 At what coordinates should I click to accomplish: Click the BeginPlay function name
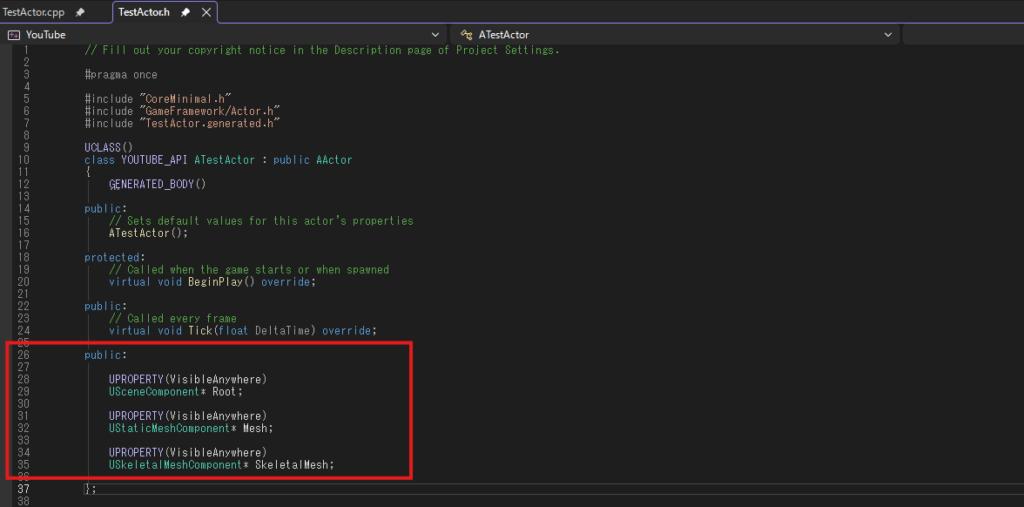point(211,282)
